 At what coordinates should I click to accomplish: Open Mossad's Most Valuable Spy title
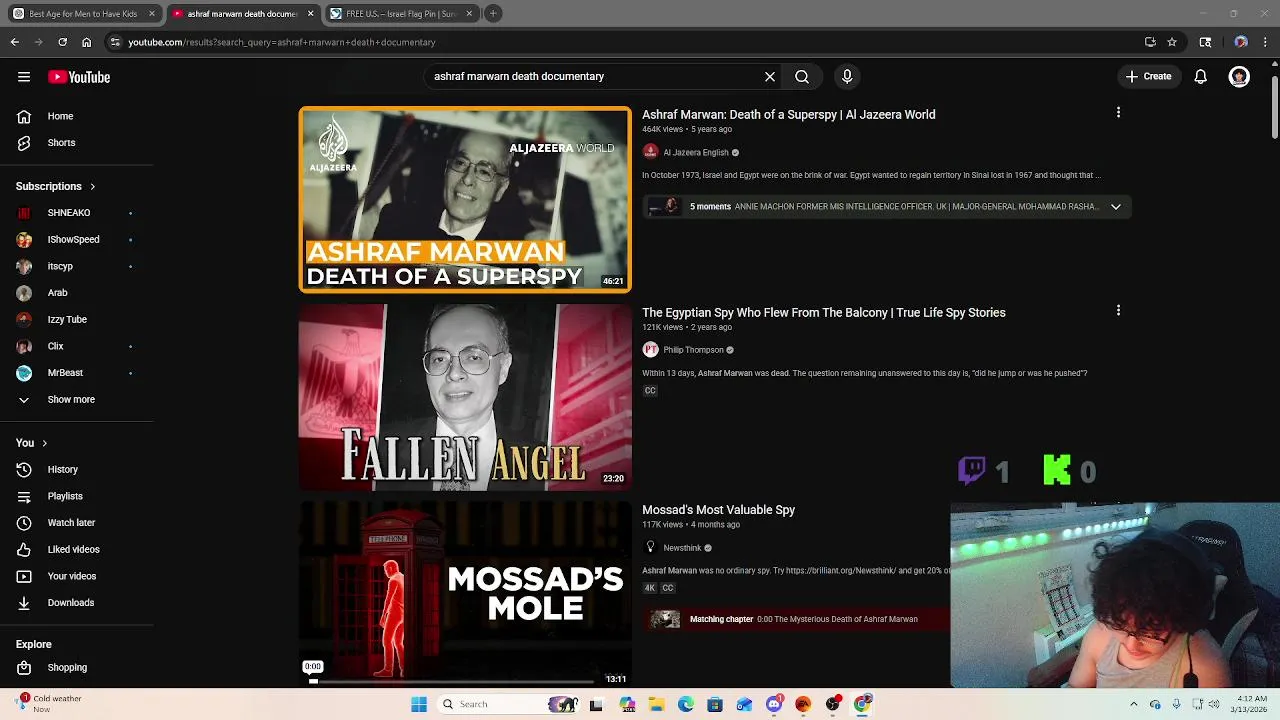click(718, 510)
